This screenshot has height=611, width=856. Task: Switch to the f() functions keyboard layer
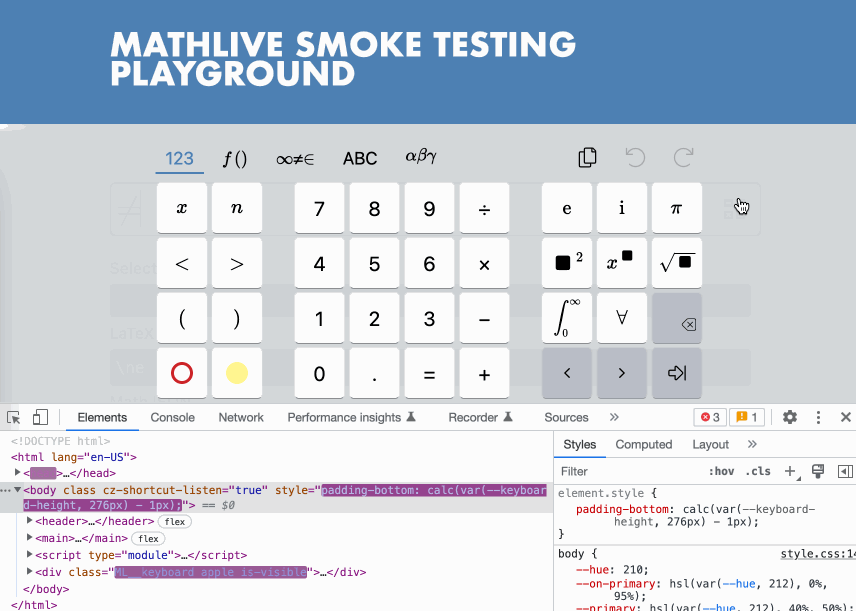235,158
